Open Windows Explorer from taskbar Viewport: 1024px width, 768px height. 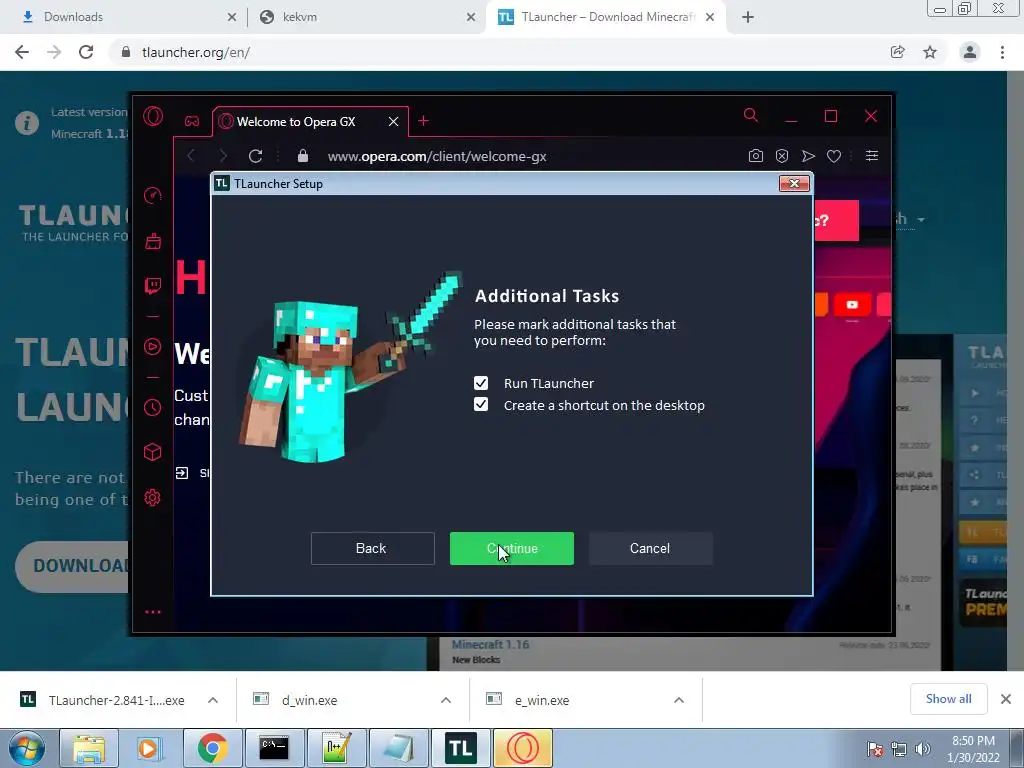(89, 748)
